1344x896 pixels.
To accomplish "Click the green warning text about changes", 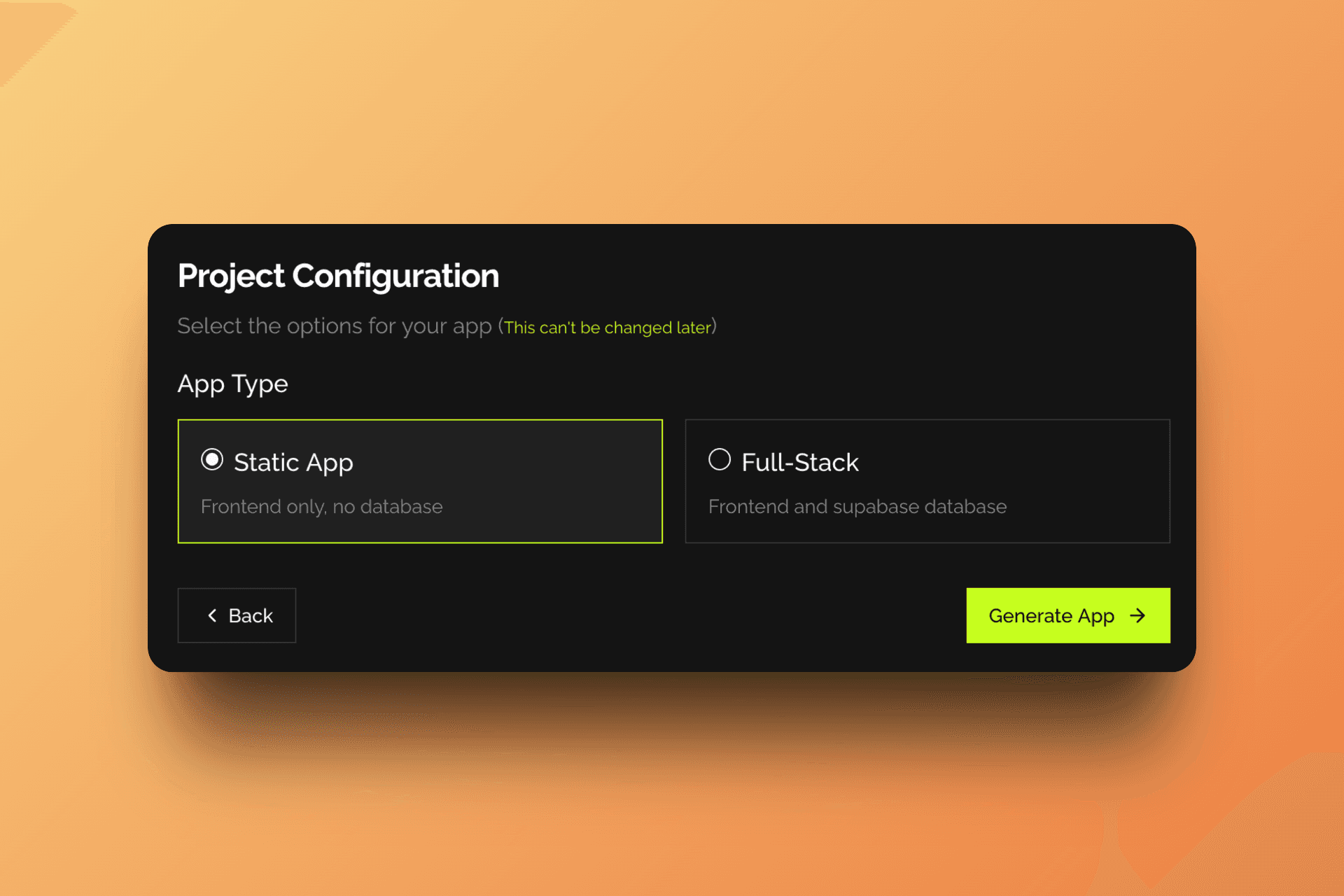I will [x=608, y=327].
